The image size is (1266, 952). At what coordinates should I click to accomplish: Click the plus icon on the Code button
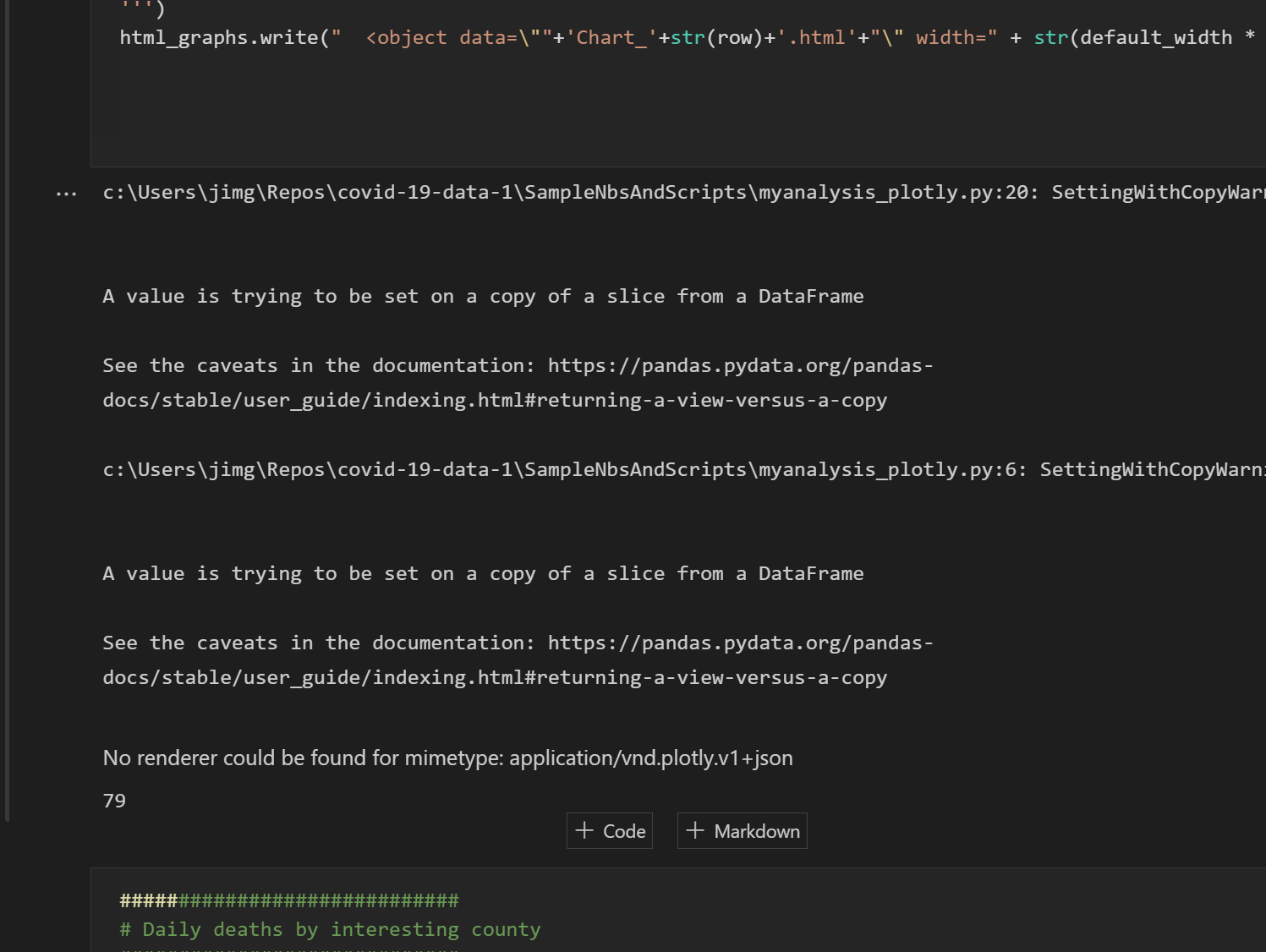point(584,830)
